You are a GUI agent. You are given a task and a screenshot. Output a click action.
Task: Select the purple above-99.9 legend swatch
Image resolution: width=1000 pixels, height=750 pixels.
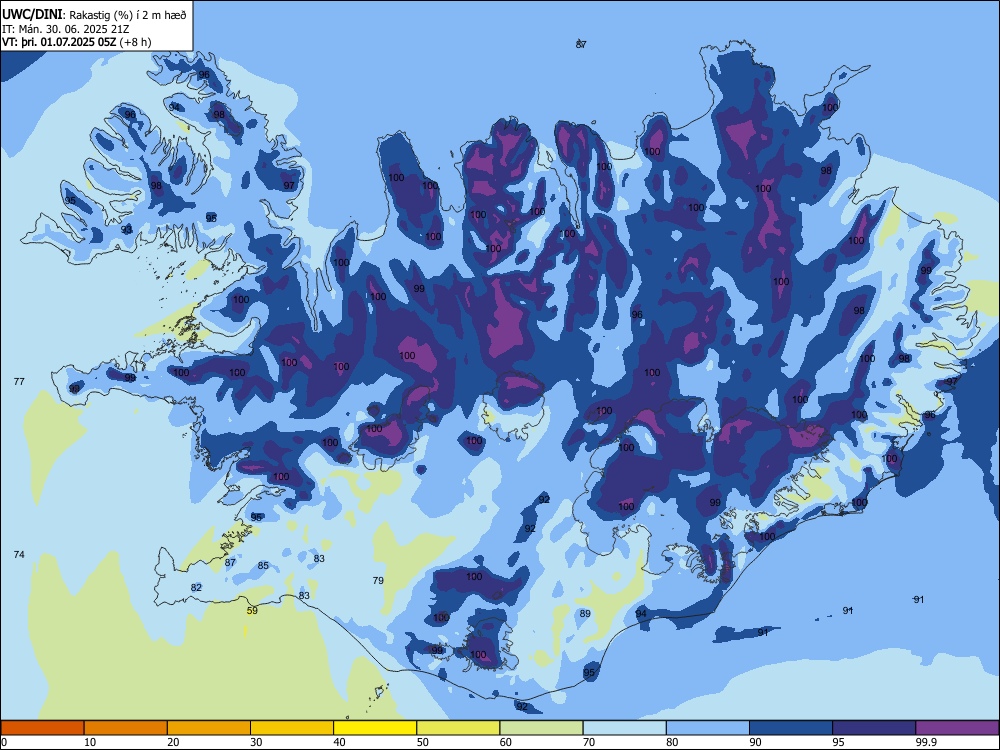pyautogui.click(x=957, y=728)
